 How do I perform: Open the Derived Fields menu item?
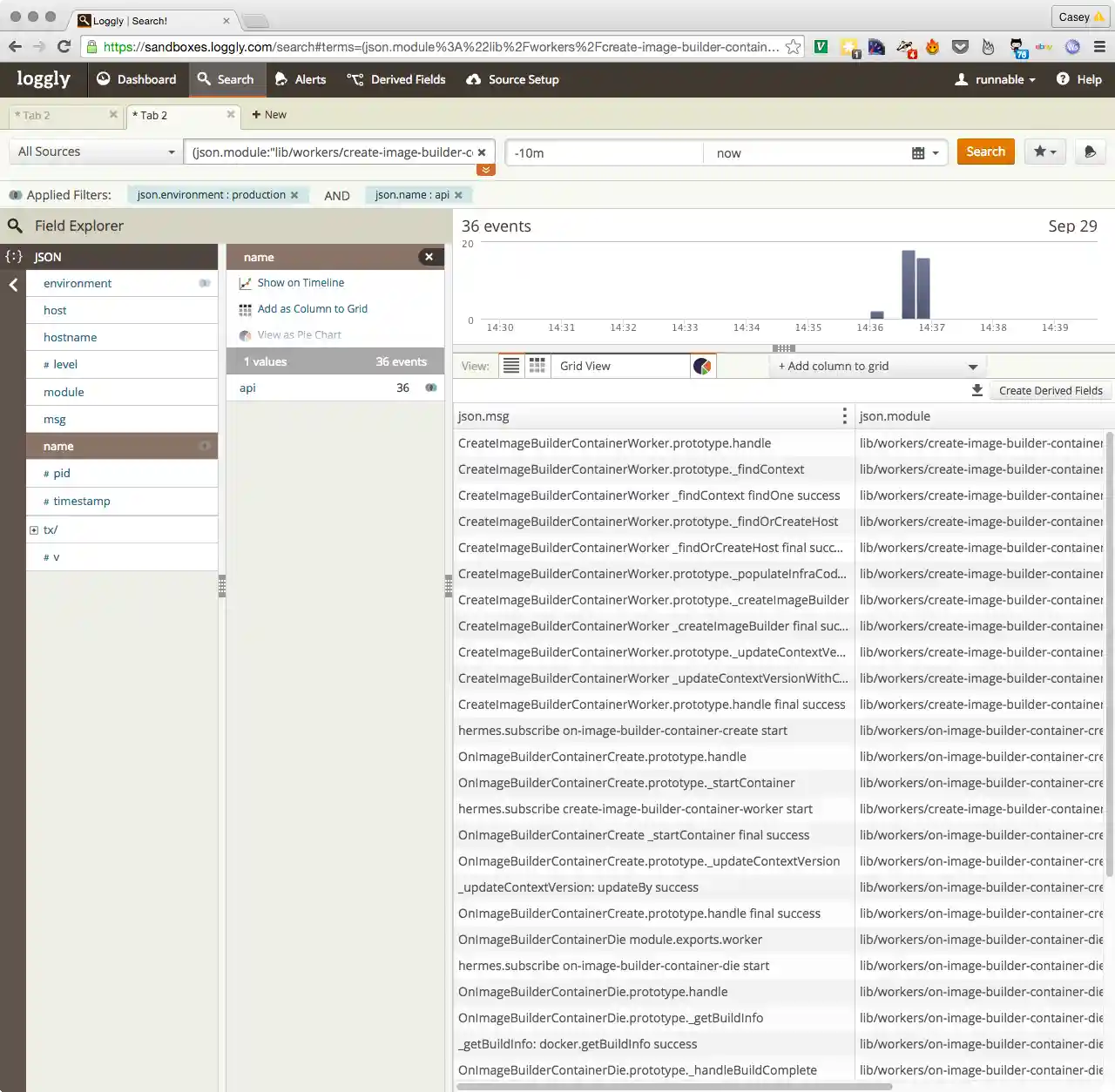[x=396, y=79]
